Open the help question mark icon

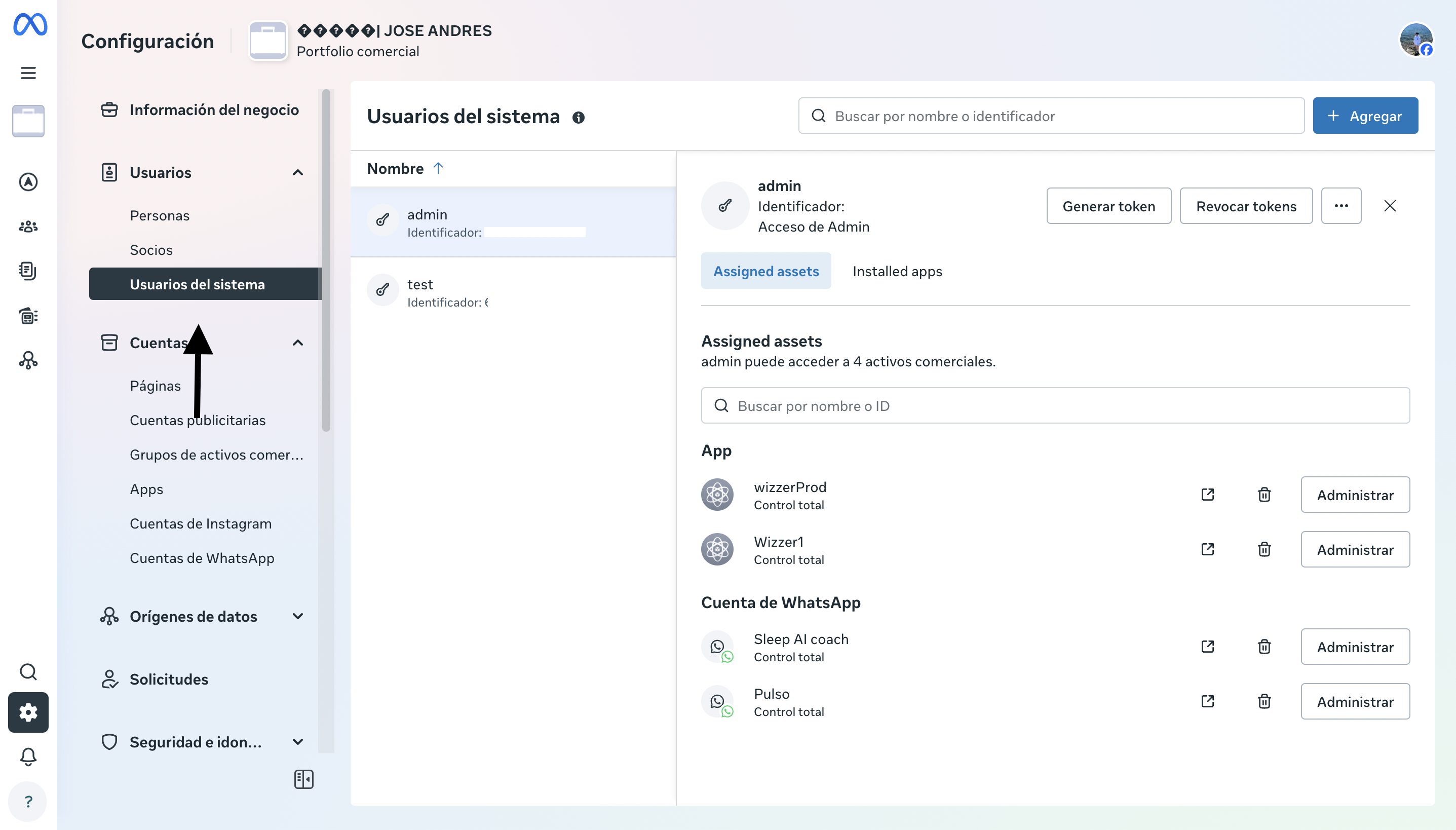[x=28, y=802]
